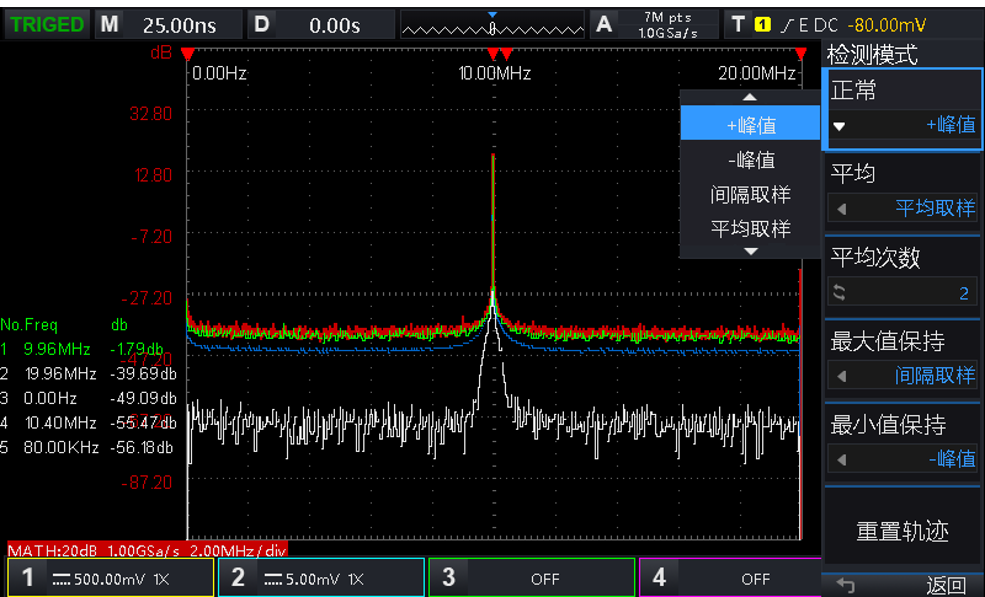Click the waveform memory overview thumbnail
Image resolution: width=985 pixels, height=597 pixels.
[x=492, y=26]
